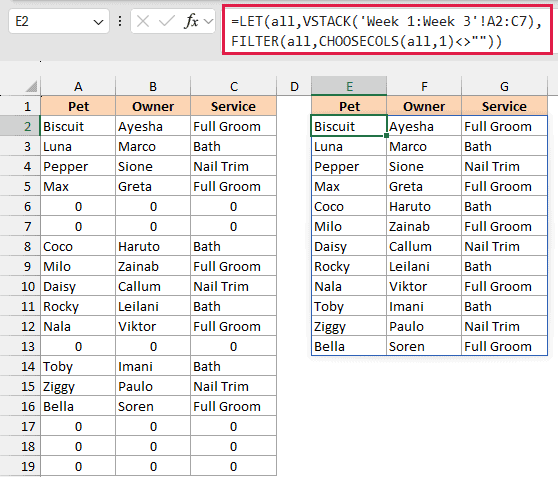The image size is (558, 477).
Task: Select cell B9 containing Zainab
Action: coord(153,266)
